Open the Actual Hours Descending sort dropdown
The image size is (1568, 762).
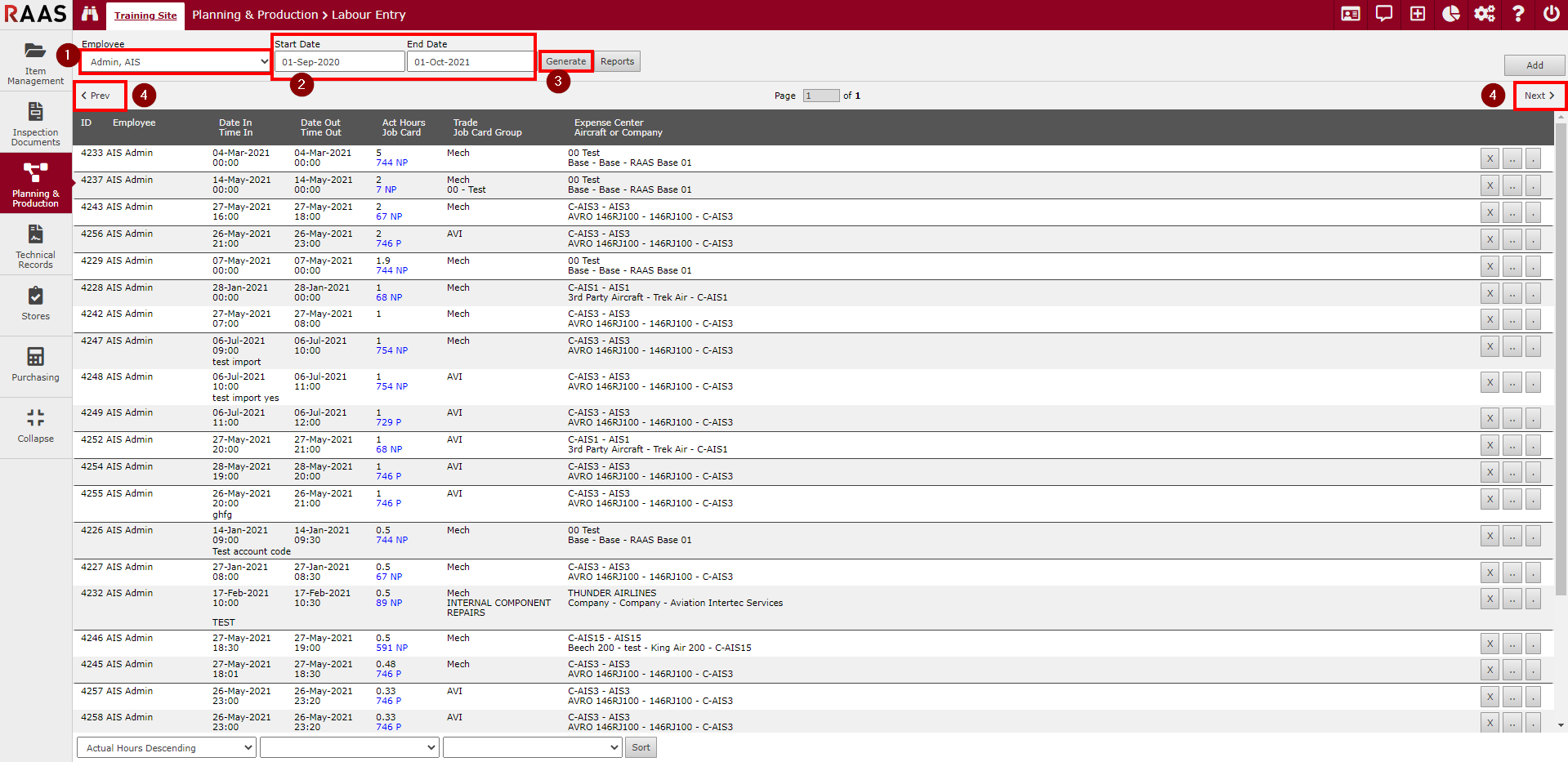click(x=167, y=747)
